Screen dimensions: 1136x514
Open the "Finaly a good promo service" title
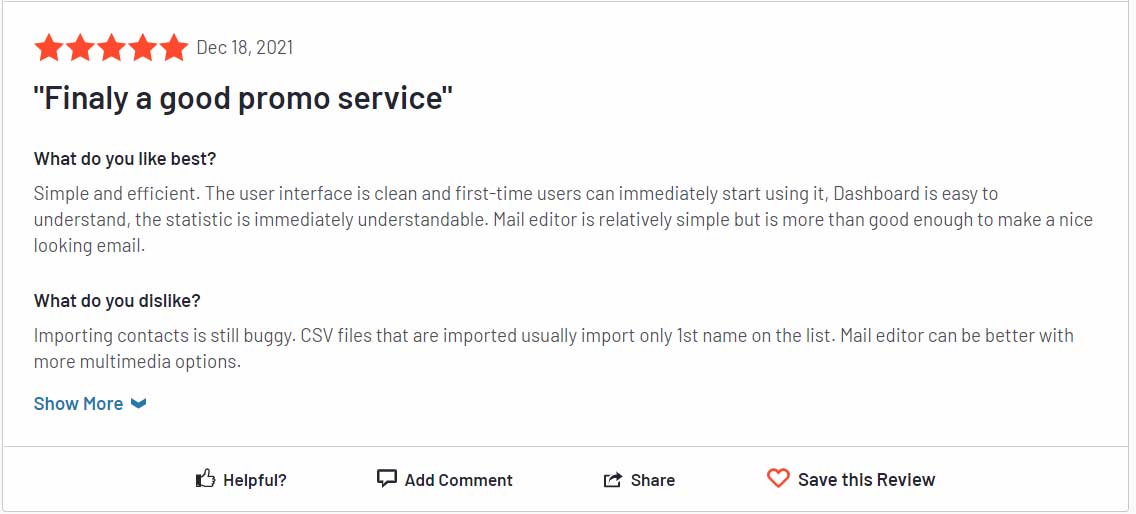[x=243, y=97]
